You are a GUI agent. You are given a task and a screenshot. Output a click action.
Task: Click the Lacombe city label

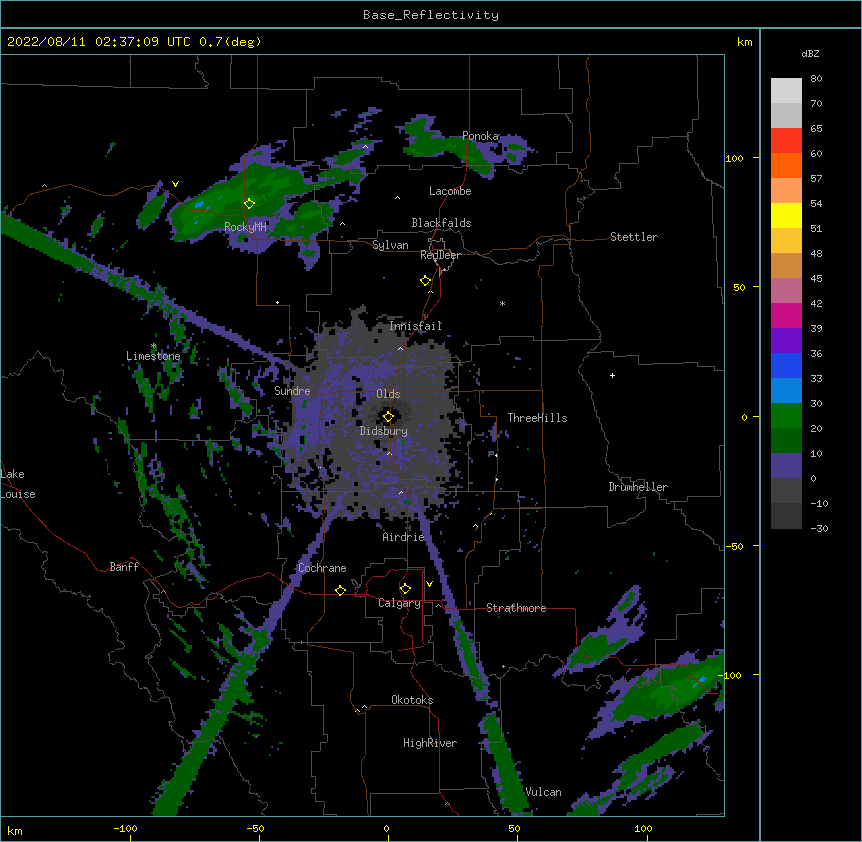450,191
